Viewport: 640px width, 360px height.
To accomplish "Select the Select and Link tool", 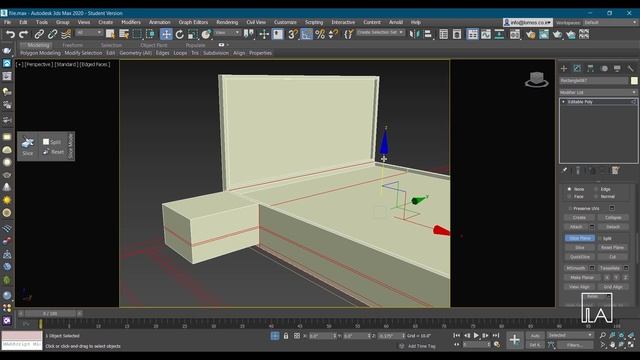I will point(39,34).
